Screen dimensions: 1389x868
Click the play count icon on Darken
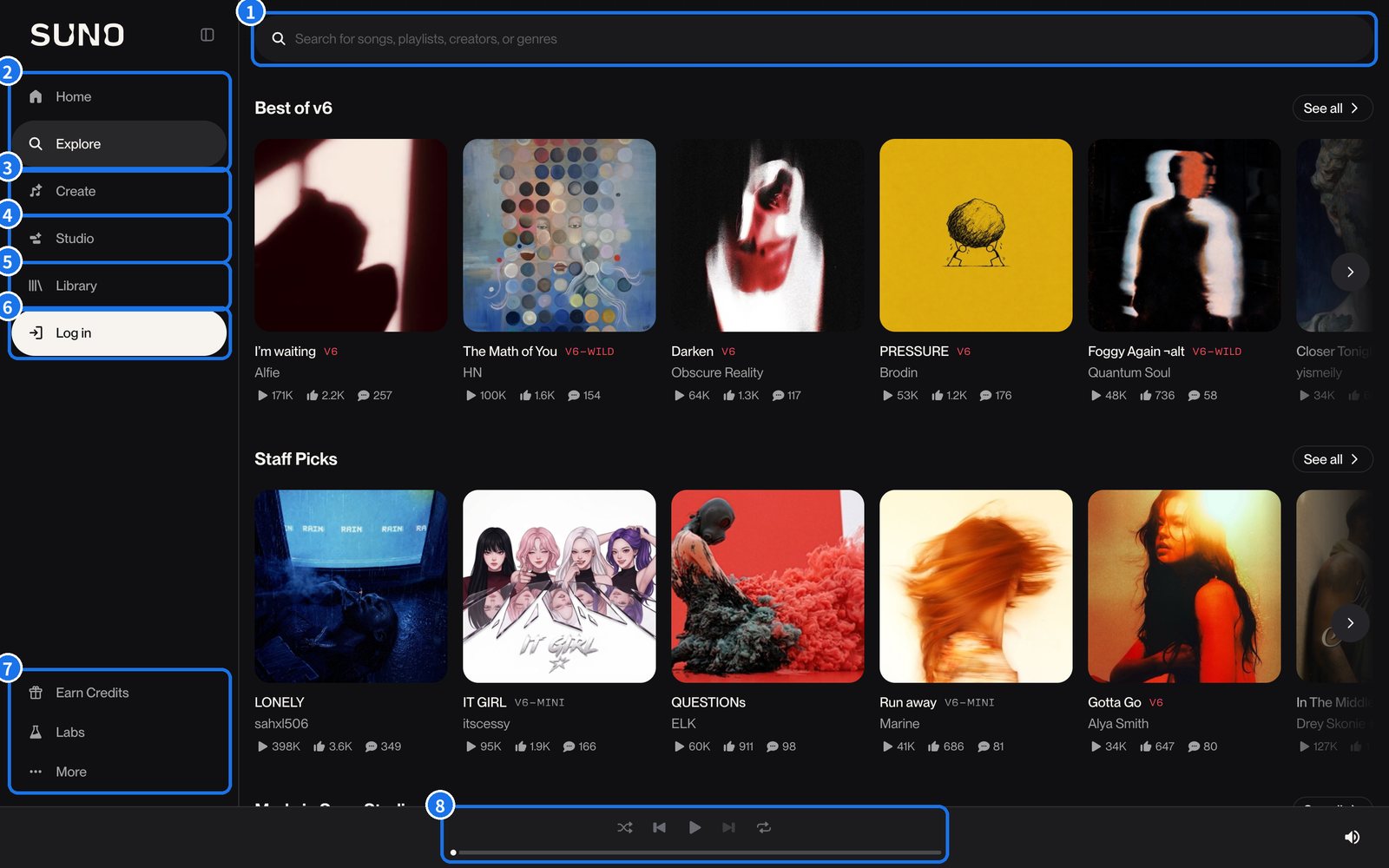[679, 395]
